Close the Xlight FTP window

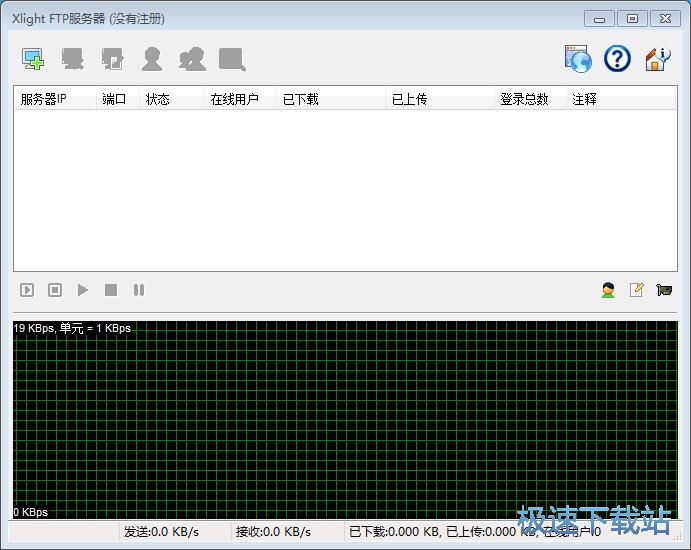coord(665,19)
